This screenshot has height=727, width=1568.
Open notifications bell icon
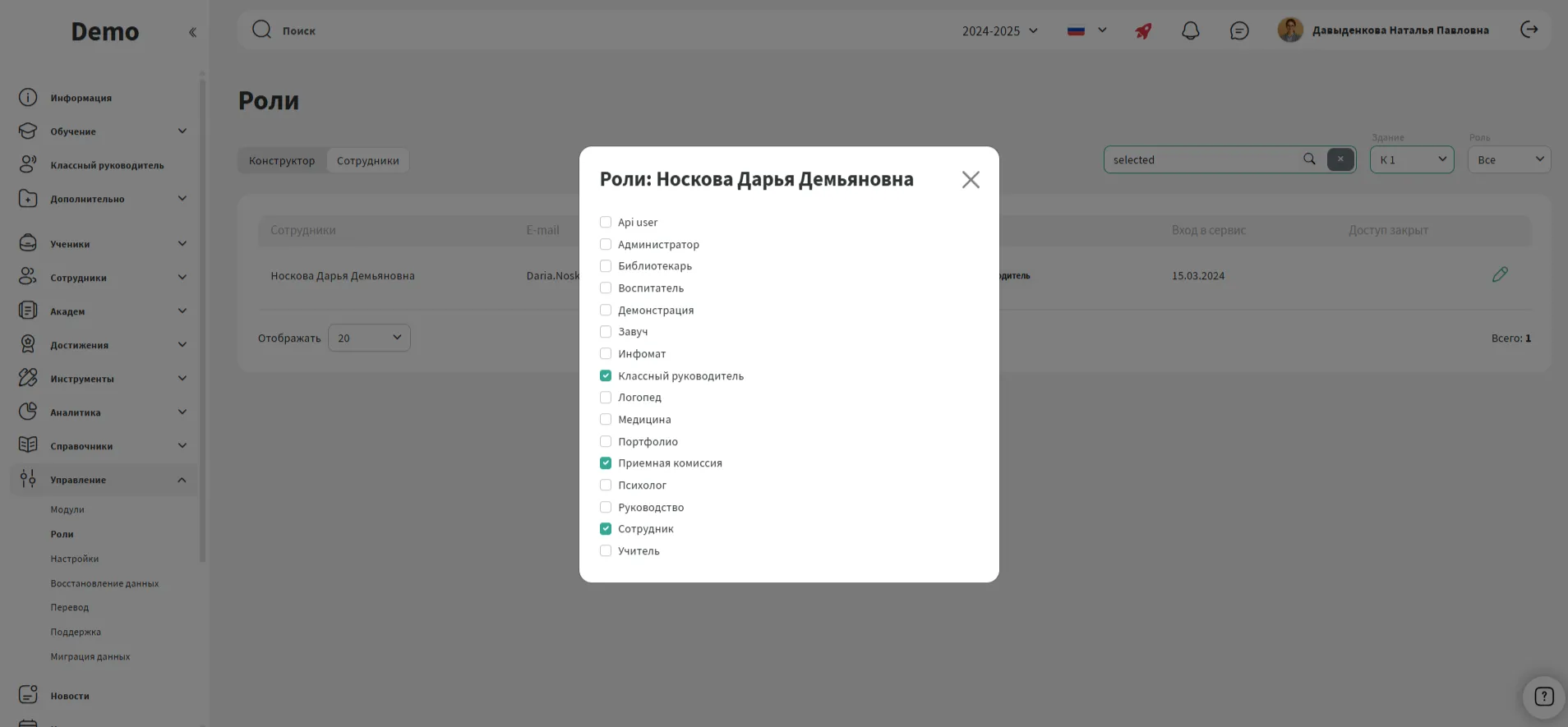point(1190,31)
